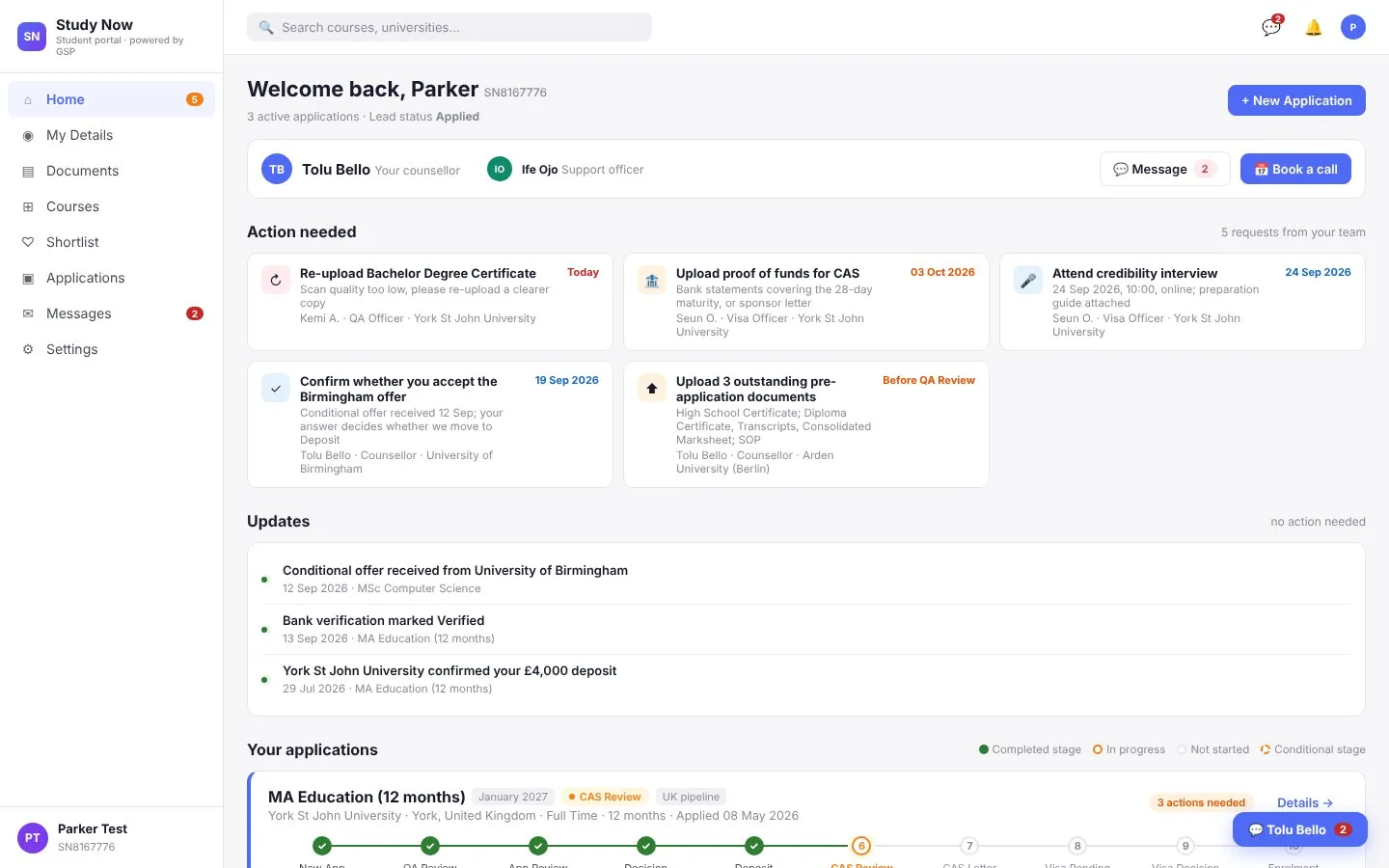Open the Attend credibility interview action
This screenshot has width=1389, height=868.
[x=1183, y=302]
